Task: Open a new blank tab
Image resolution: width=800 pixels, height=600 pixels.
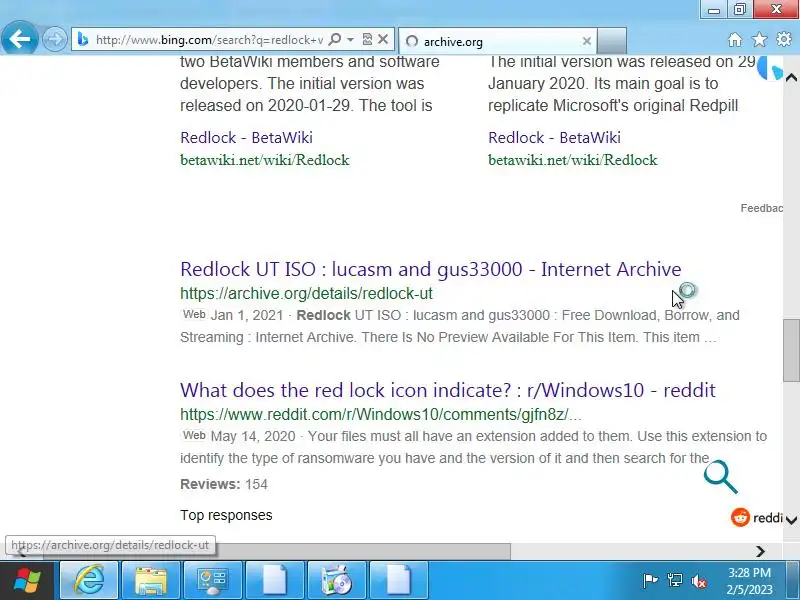Action: click(612, 41)
